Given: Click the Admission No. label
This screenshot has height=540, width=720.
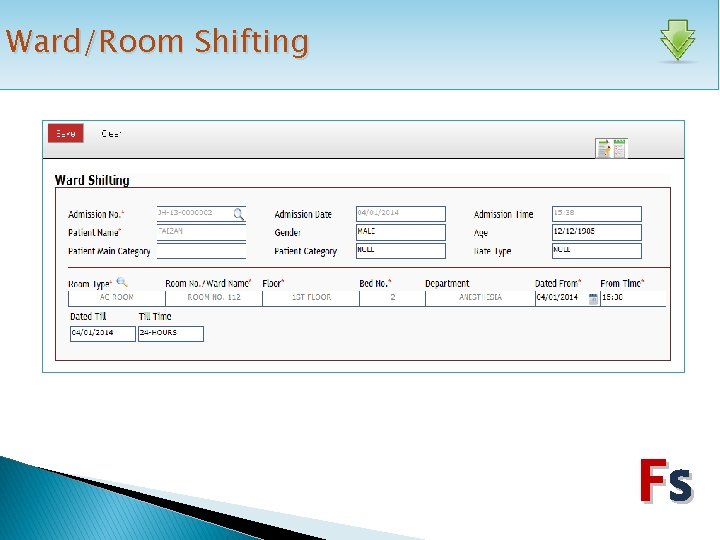Looking at the screenshot, I should click(x=96, y=214).
